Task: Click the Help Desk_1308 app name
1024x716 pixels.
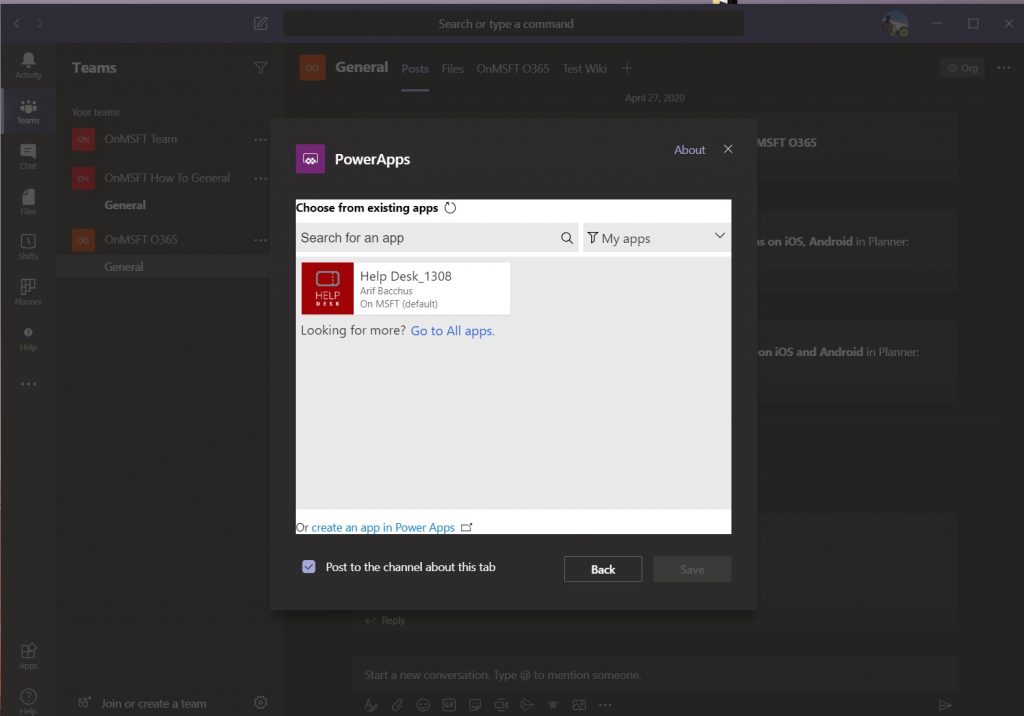Action: click(x=406, y=276)
